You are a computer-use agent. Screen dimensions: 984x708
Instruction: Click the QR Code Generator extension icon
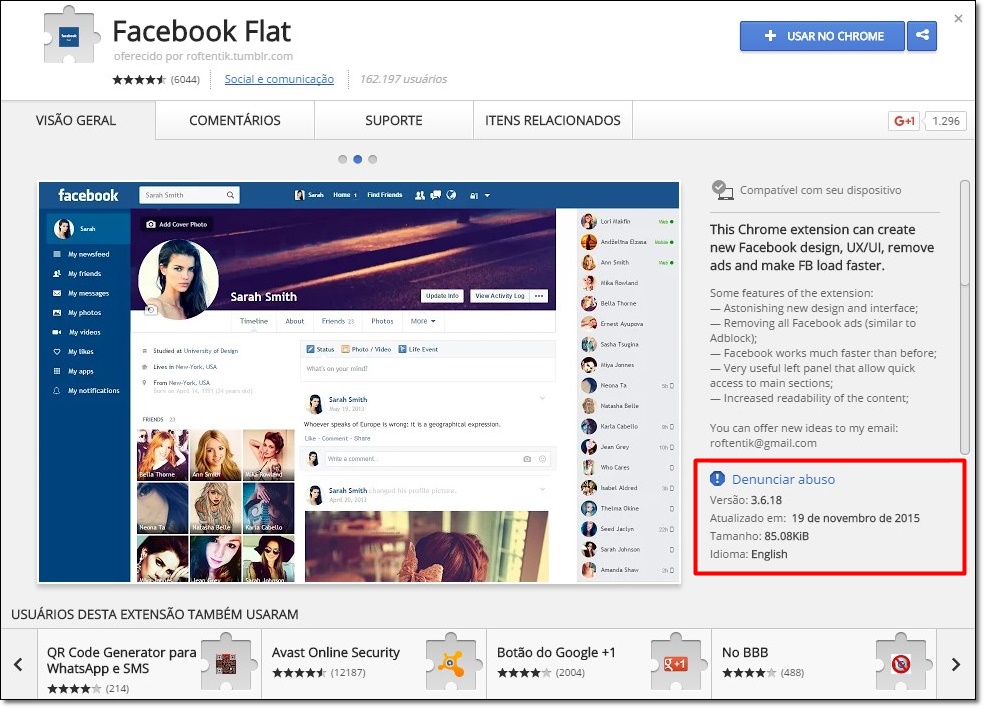click(x=225, y=663)
